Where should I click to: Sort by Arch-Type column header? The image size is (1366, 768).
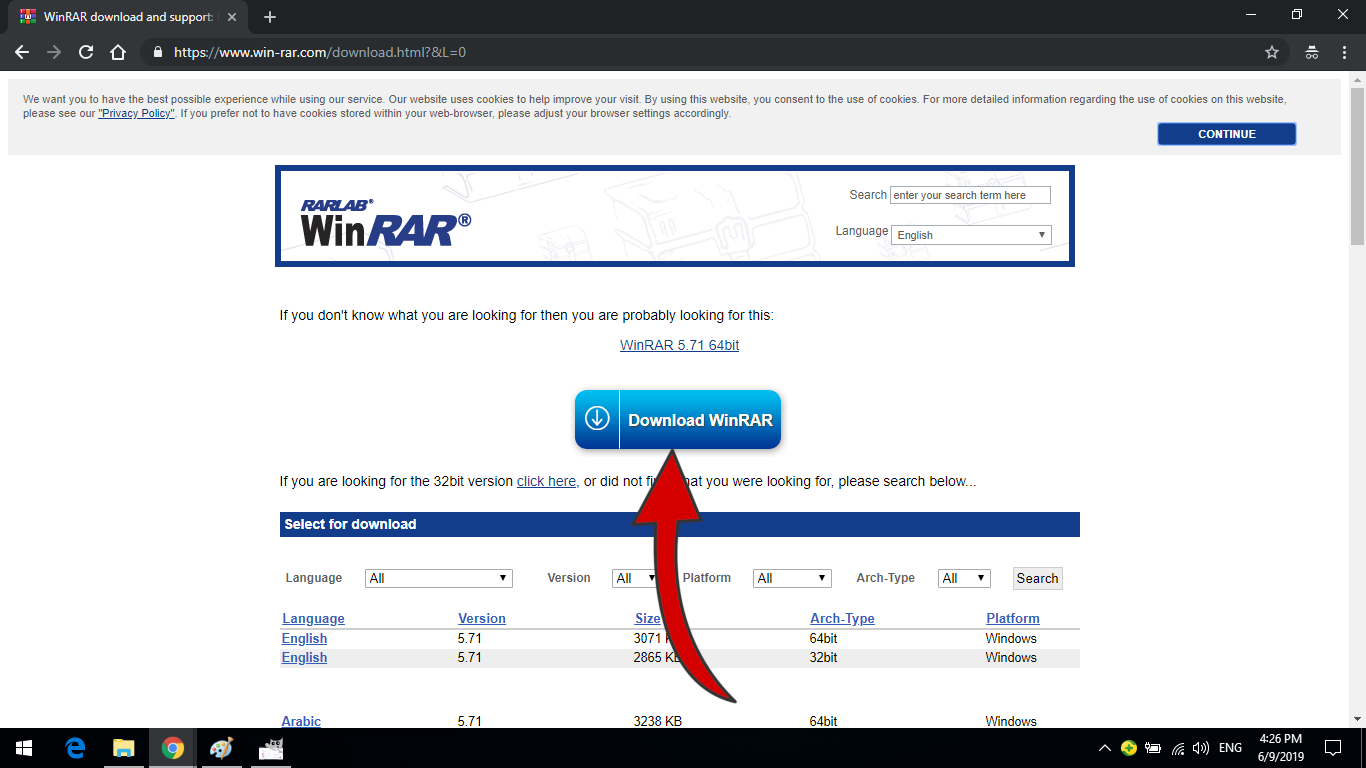pos(842,618)
